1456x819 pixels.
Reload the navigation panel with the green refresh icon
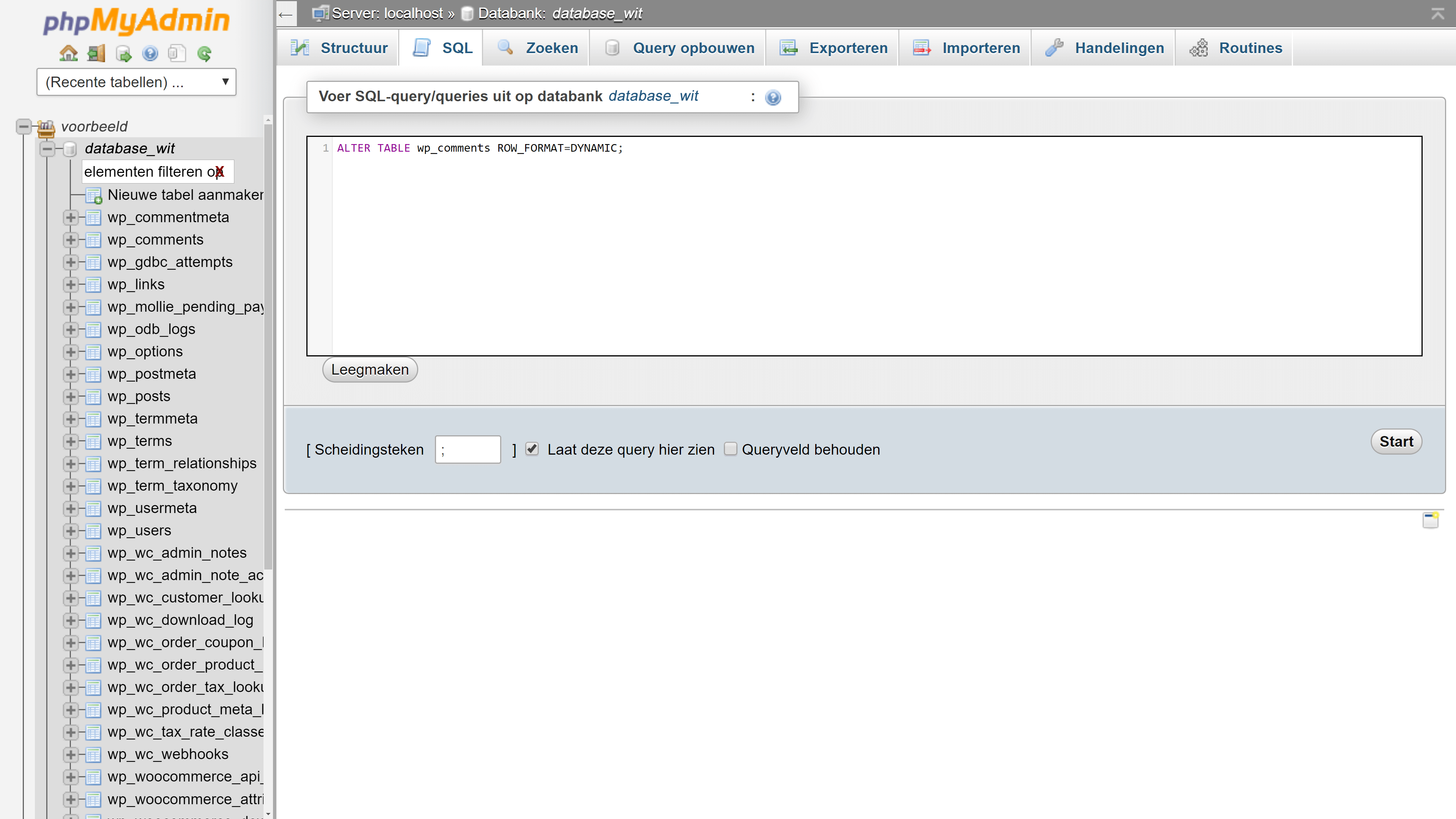pos(205,53)
